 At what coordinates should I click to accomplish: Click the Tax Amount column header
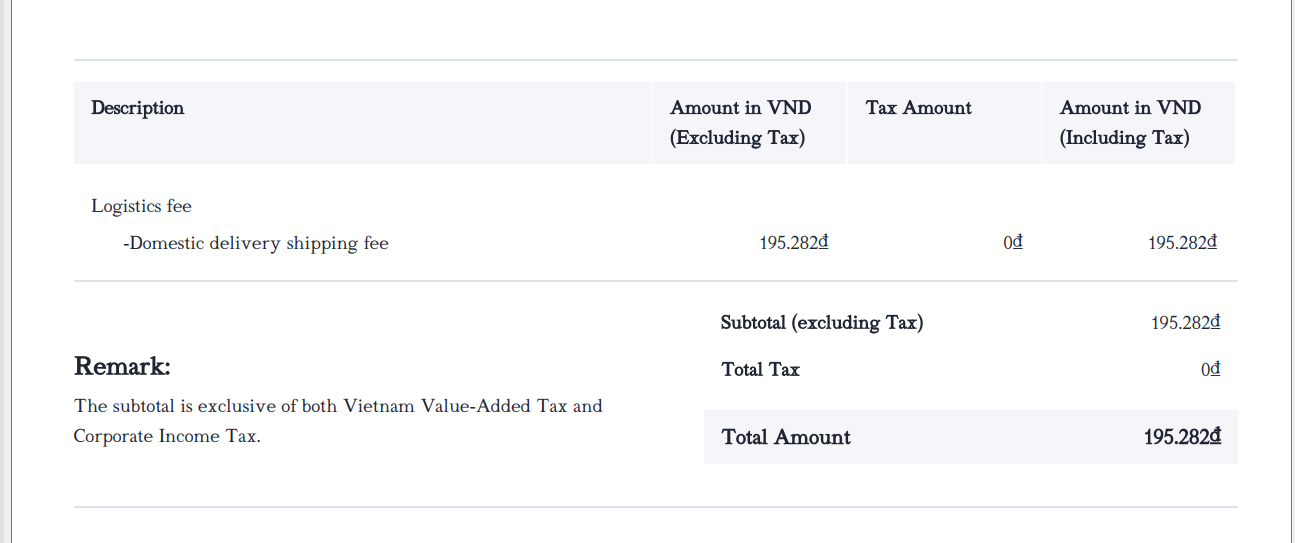point(918,108)
